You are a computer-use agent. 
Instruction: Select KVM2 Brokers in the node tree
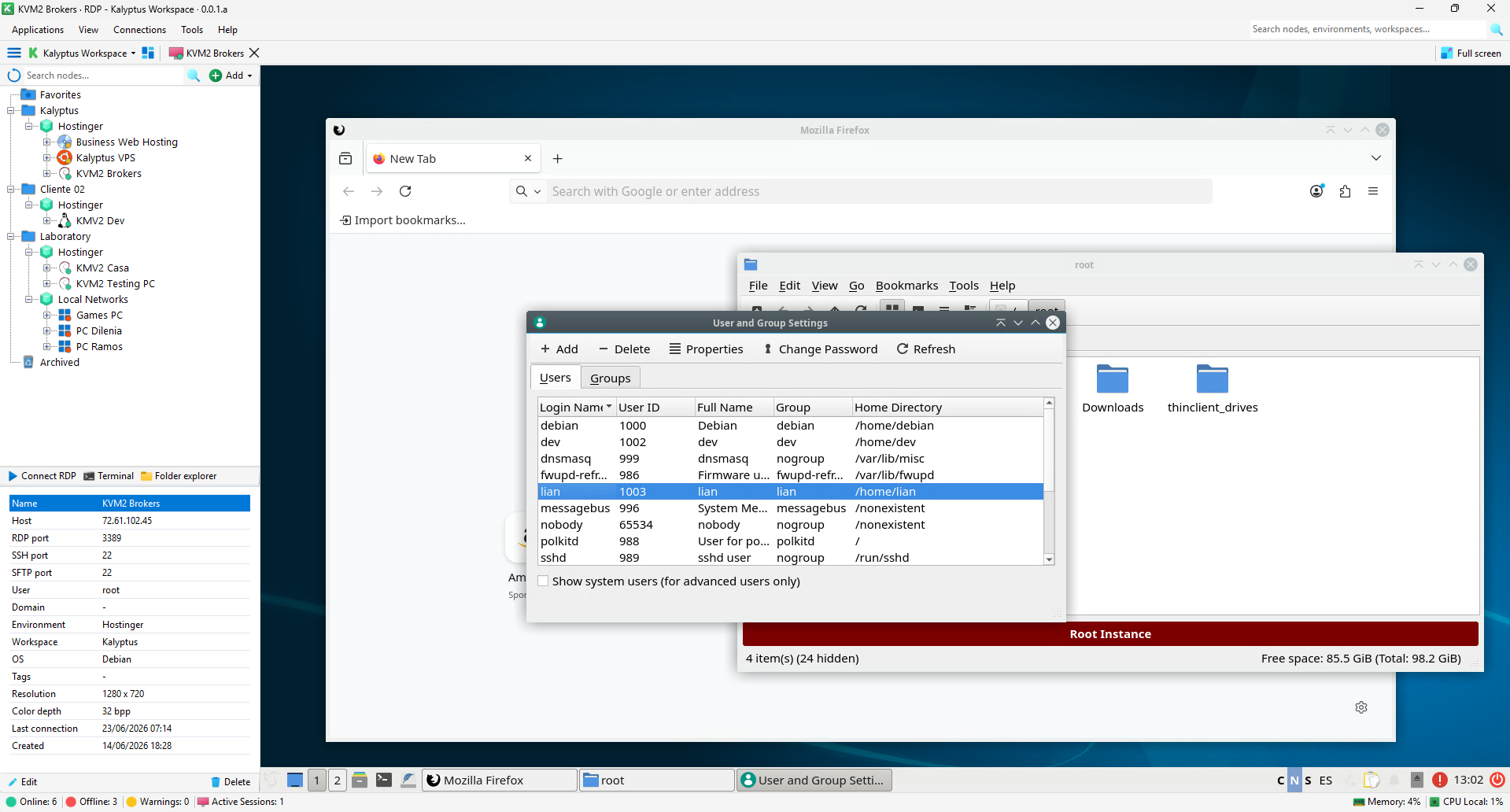(x=109, y=173)
